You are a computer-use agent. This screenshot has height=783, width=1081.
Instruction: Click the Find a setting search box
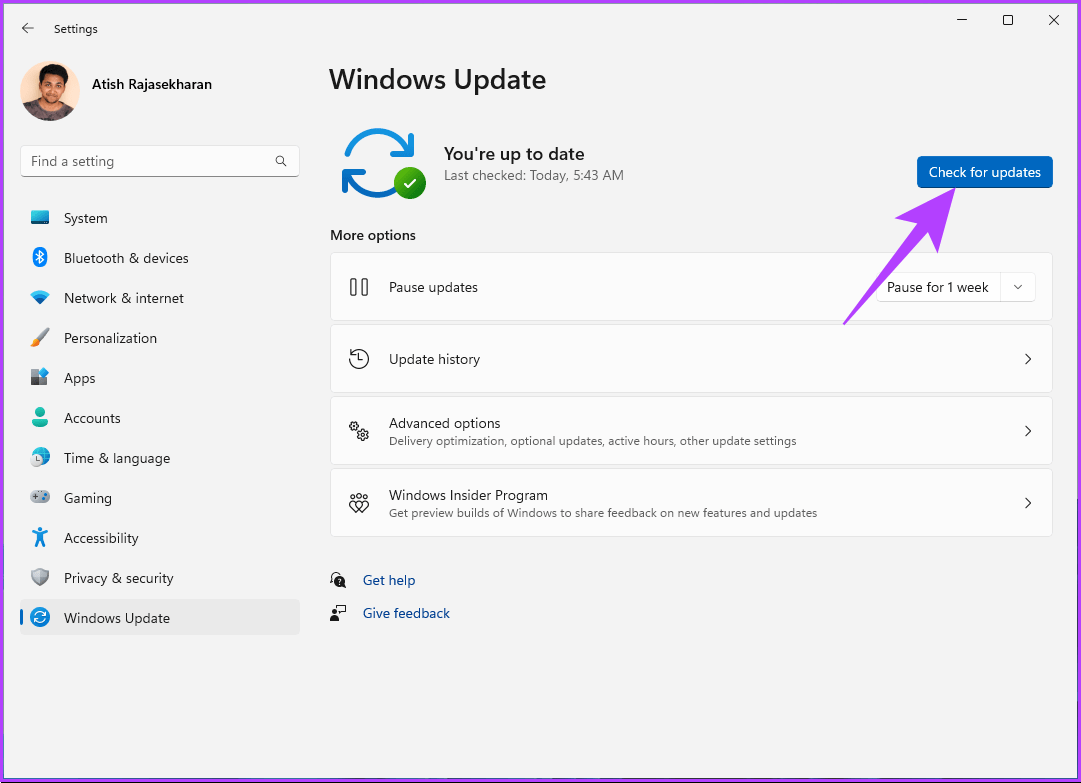(x=159, y=161)
